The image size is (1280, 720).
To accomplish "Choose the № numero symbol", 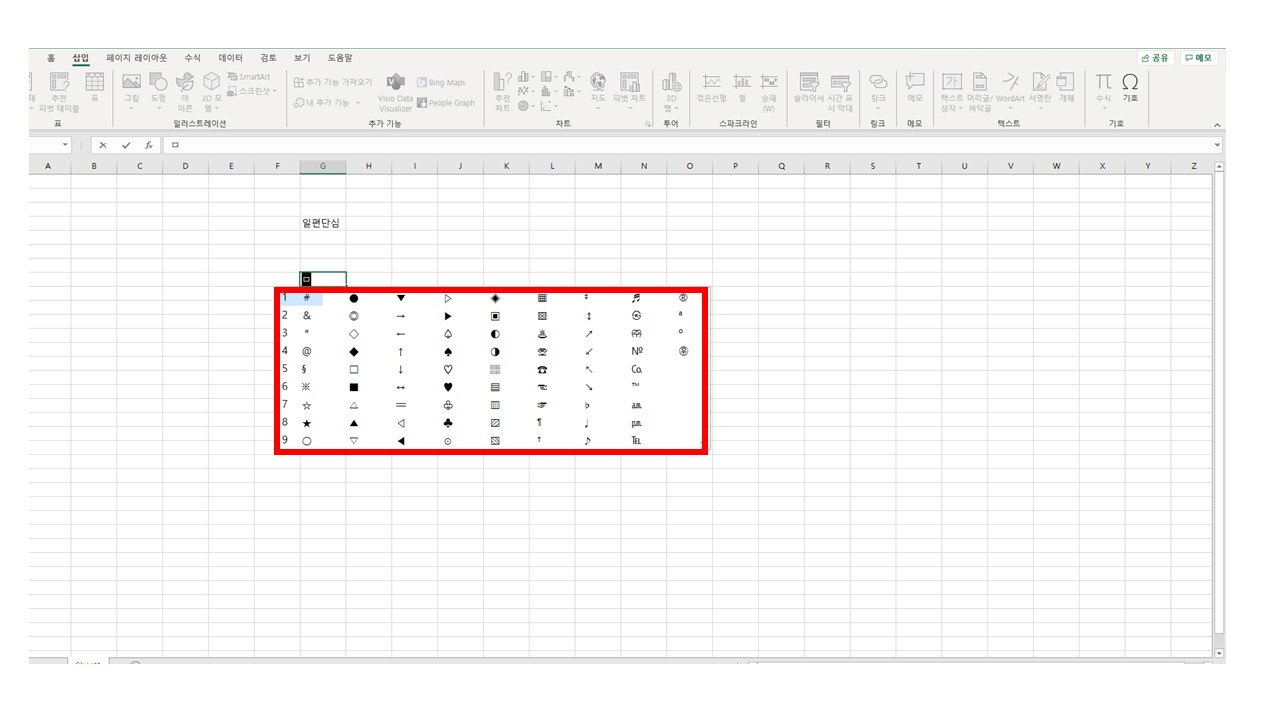I will pyautogui.click(x=636, y=351).
